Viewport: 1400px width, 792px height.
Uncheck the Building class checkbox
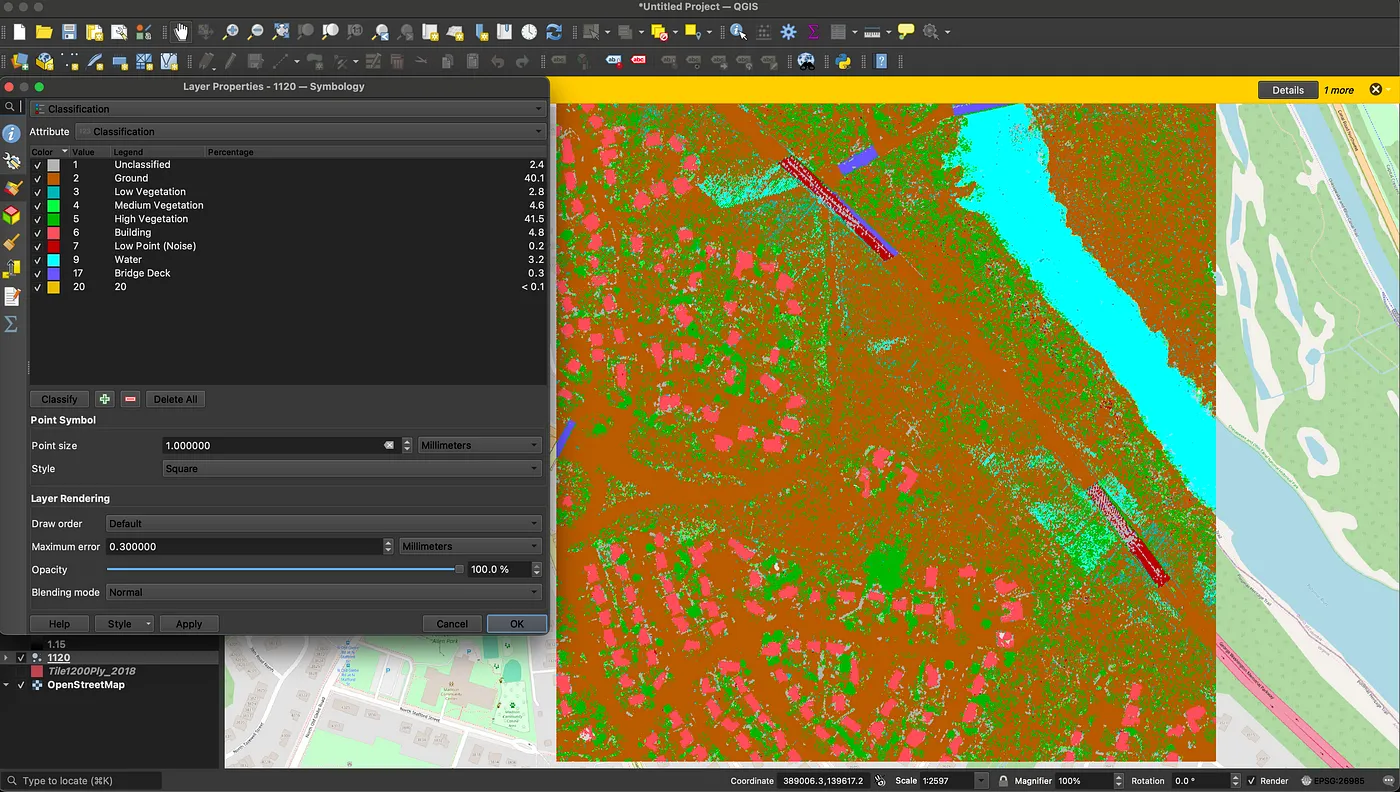tap(37, 233)
